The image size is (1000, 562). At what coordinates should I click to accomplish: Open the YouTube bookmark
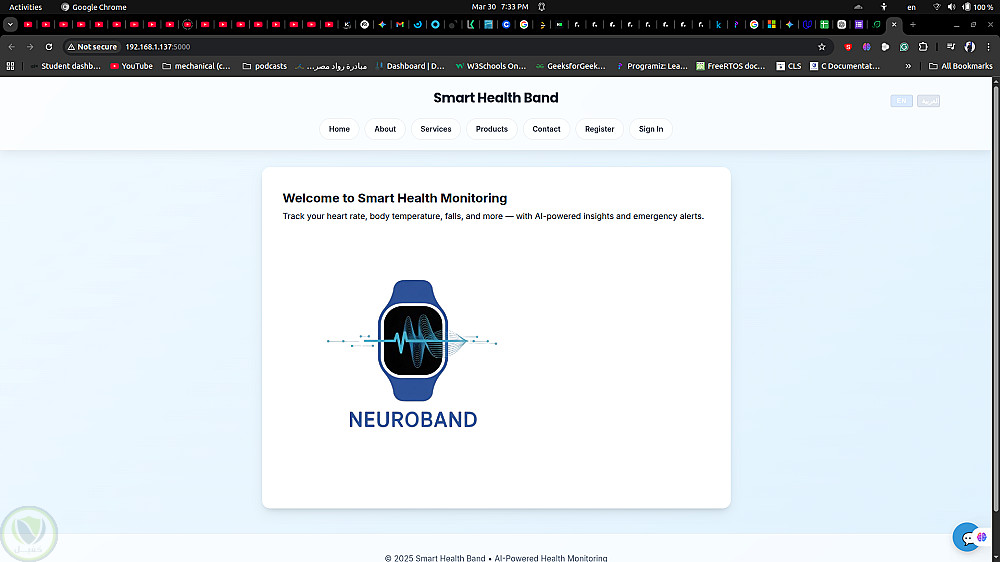(x=131, y=66)
